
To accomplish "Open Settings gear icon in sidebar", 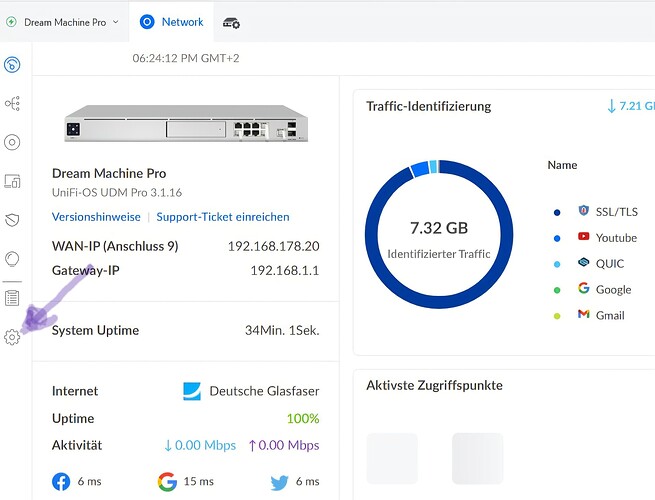I will (12, 337).
